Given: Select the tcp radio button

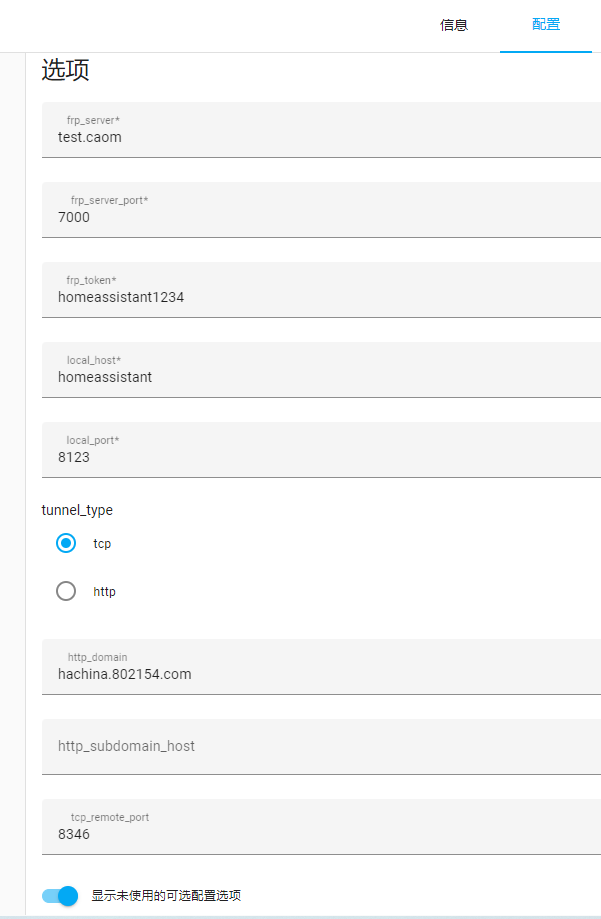Looking at the screenshot, I should [66, 543].
